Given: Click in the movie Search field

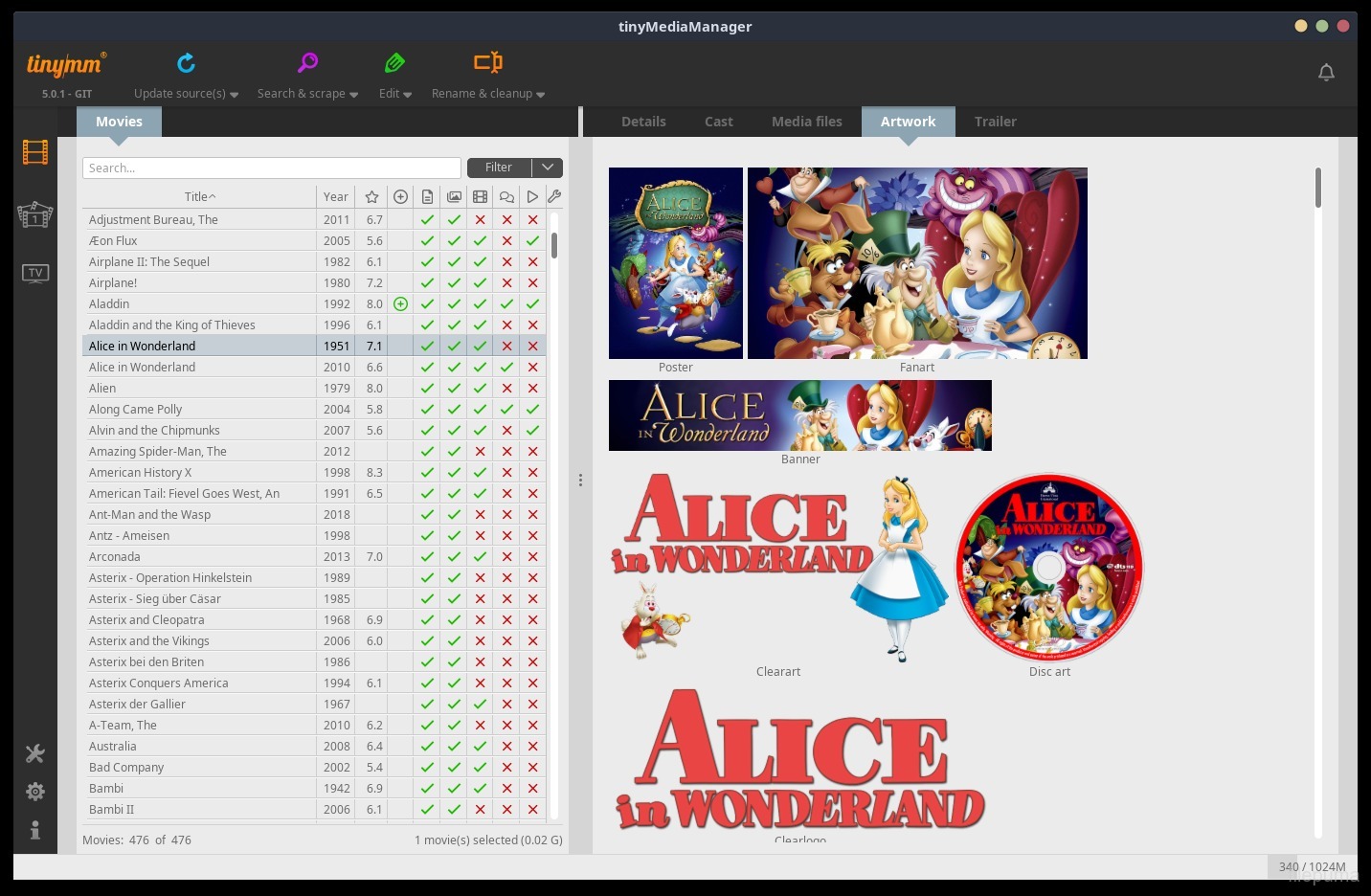Looking at the screenshot, I should (x=272, y=168).
